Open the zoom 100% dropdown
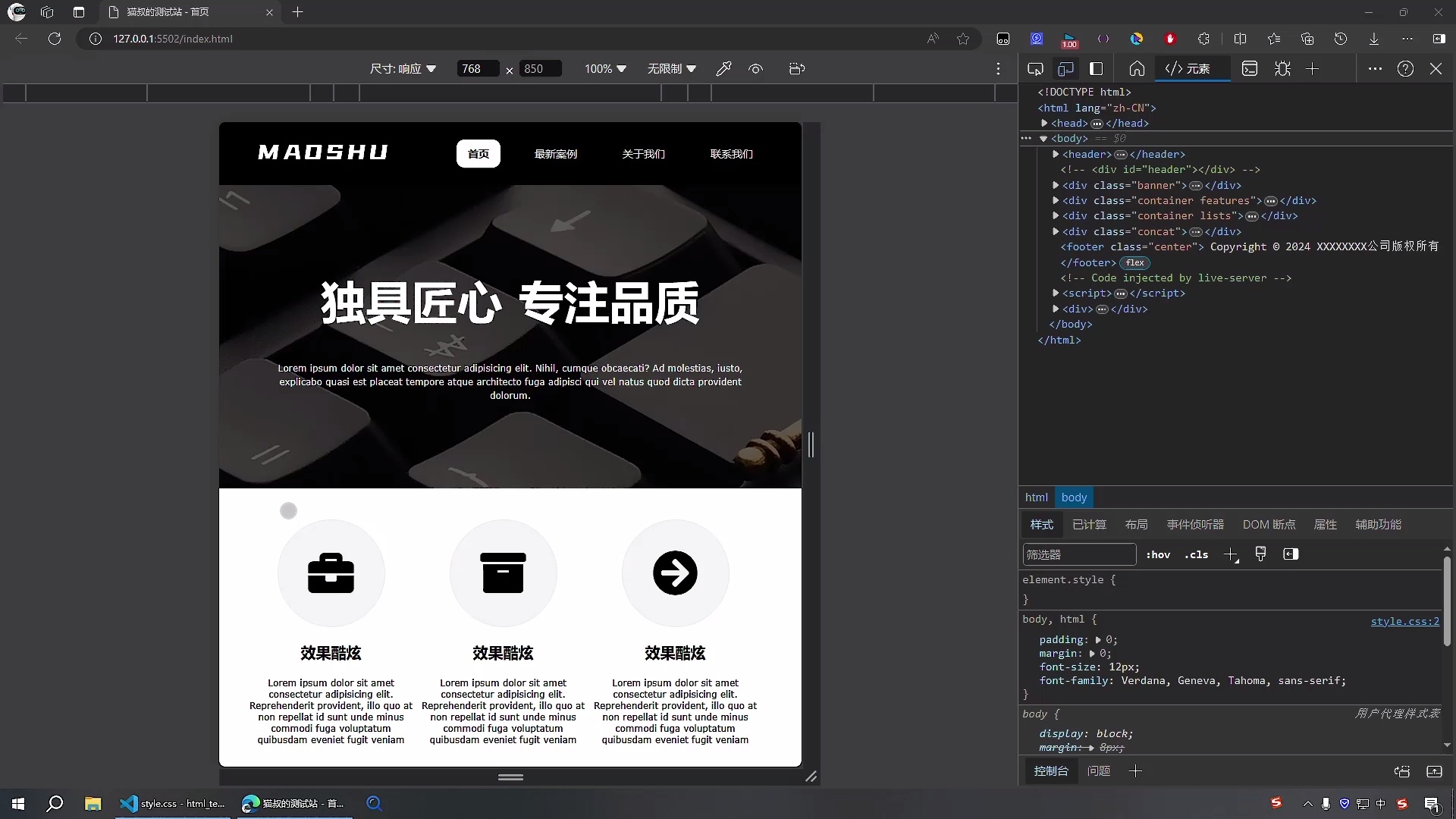Image resolution: width=1456 pixels, height=819 pixels. (x=604, y=68)
